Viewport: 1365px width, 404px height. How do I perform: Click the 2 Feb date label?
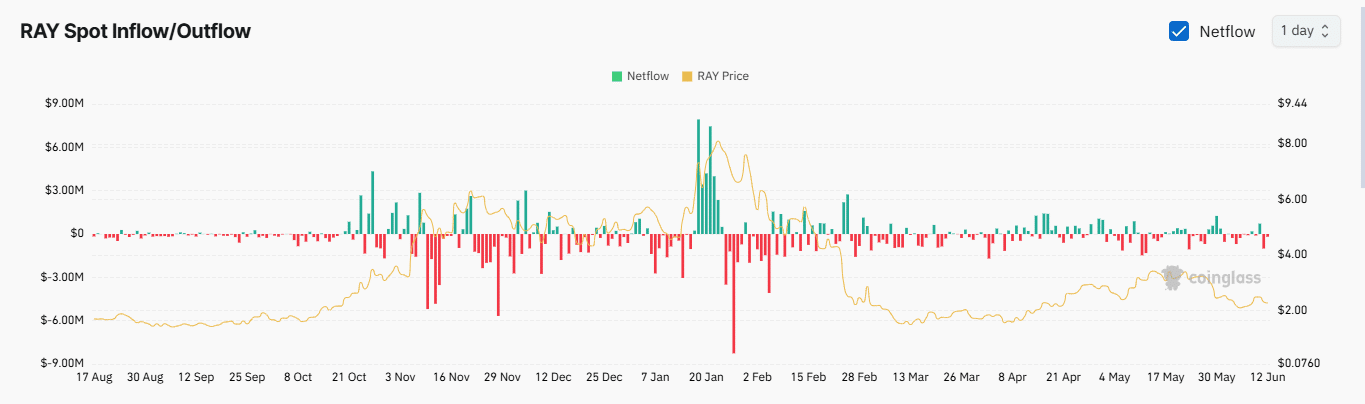point(757,378)
